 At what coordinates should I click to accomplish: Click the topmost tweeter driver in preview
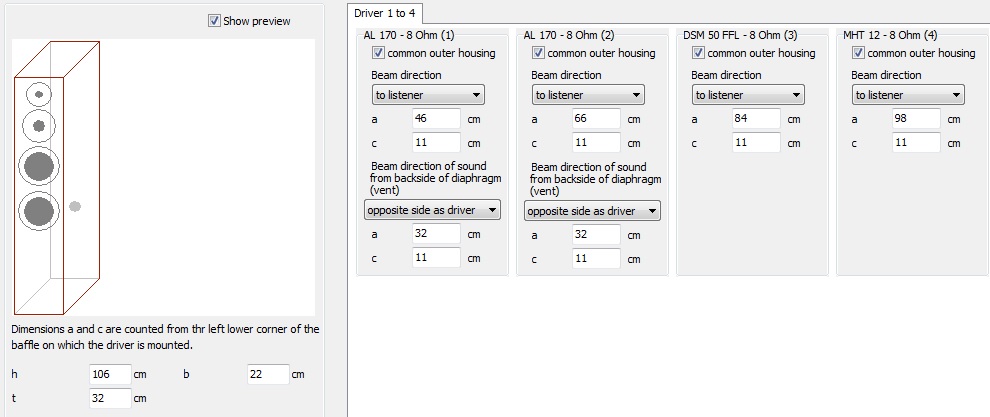click(39, 95)
